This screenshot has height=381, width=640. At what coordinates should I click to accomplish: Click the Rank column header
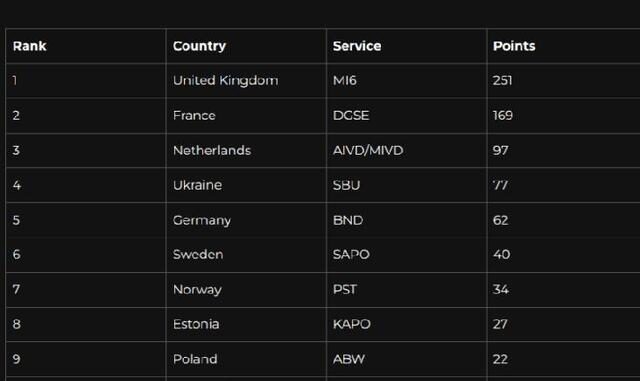click(30, 46)
